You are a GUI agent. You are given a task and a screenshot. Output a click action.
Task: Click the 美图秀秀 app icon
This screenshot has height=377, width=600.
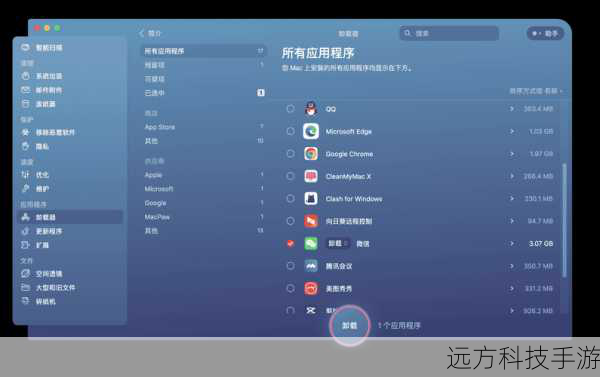[311, 288]
